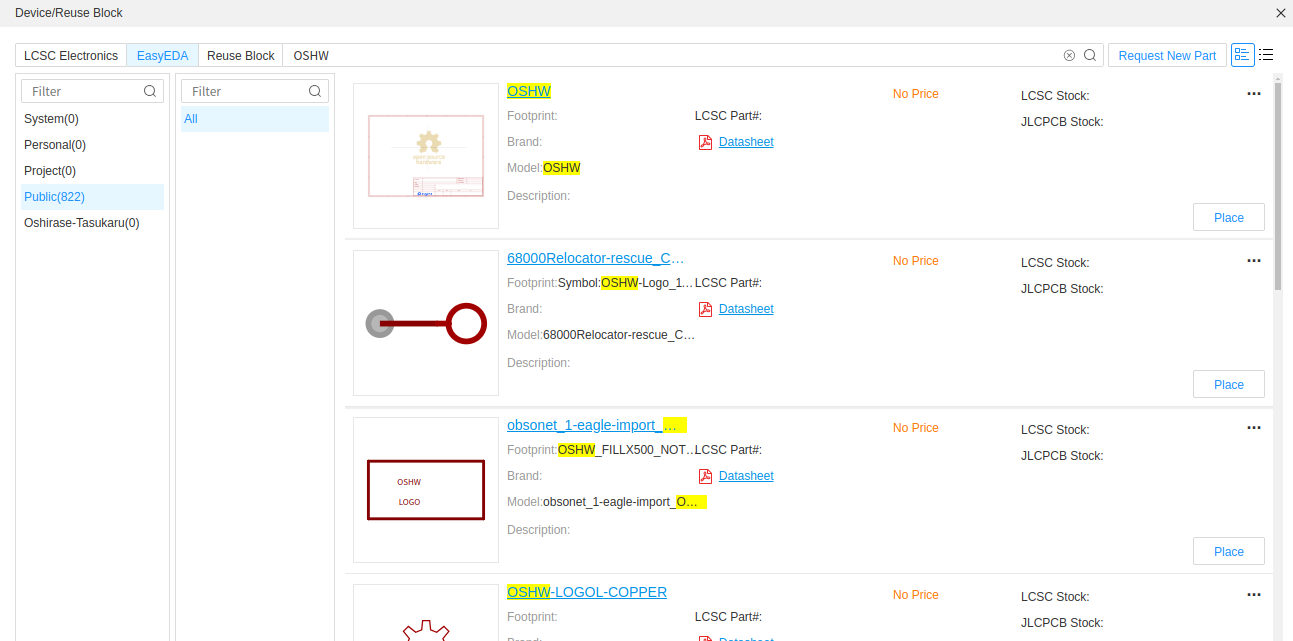Image resolution: width=1293 pixels, height=641 pixels.
Task: Click PDF icon in obsonet_1-eagle-import row
Action: point(705,476)
